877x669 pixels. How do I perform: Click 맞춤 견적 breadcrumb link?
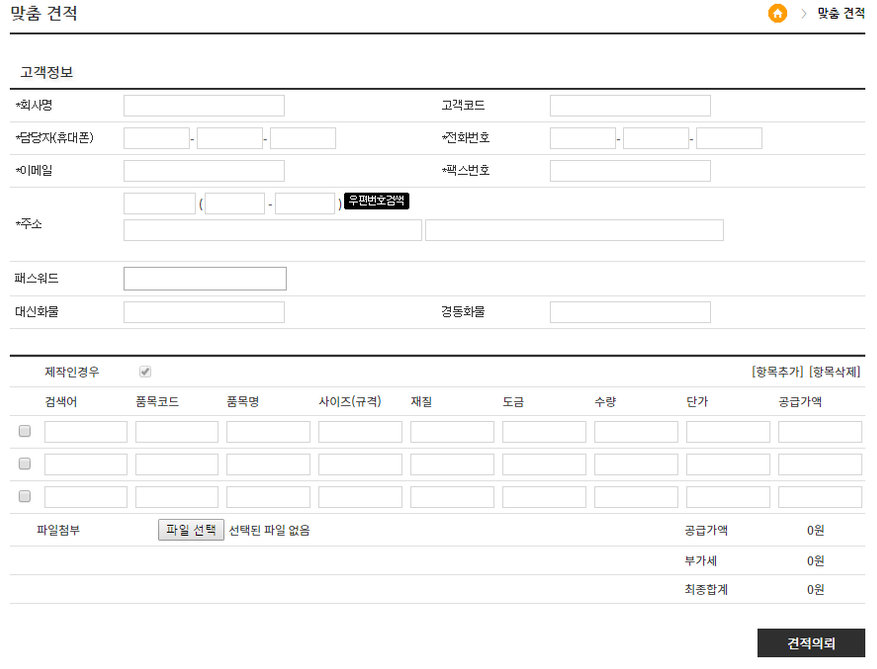tap(840, 14)
